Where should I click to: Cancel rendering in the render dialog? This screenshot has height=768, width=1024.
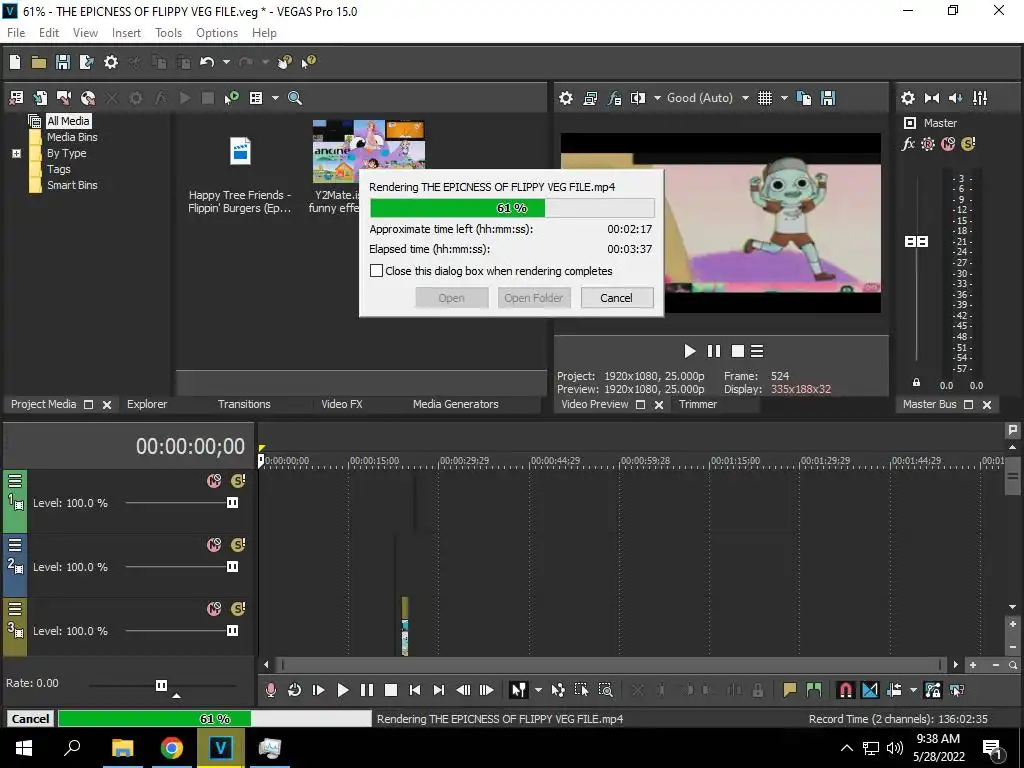pyautogui.click(x=616, y=298)
